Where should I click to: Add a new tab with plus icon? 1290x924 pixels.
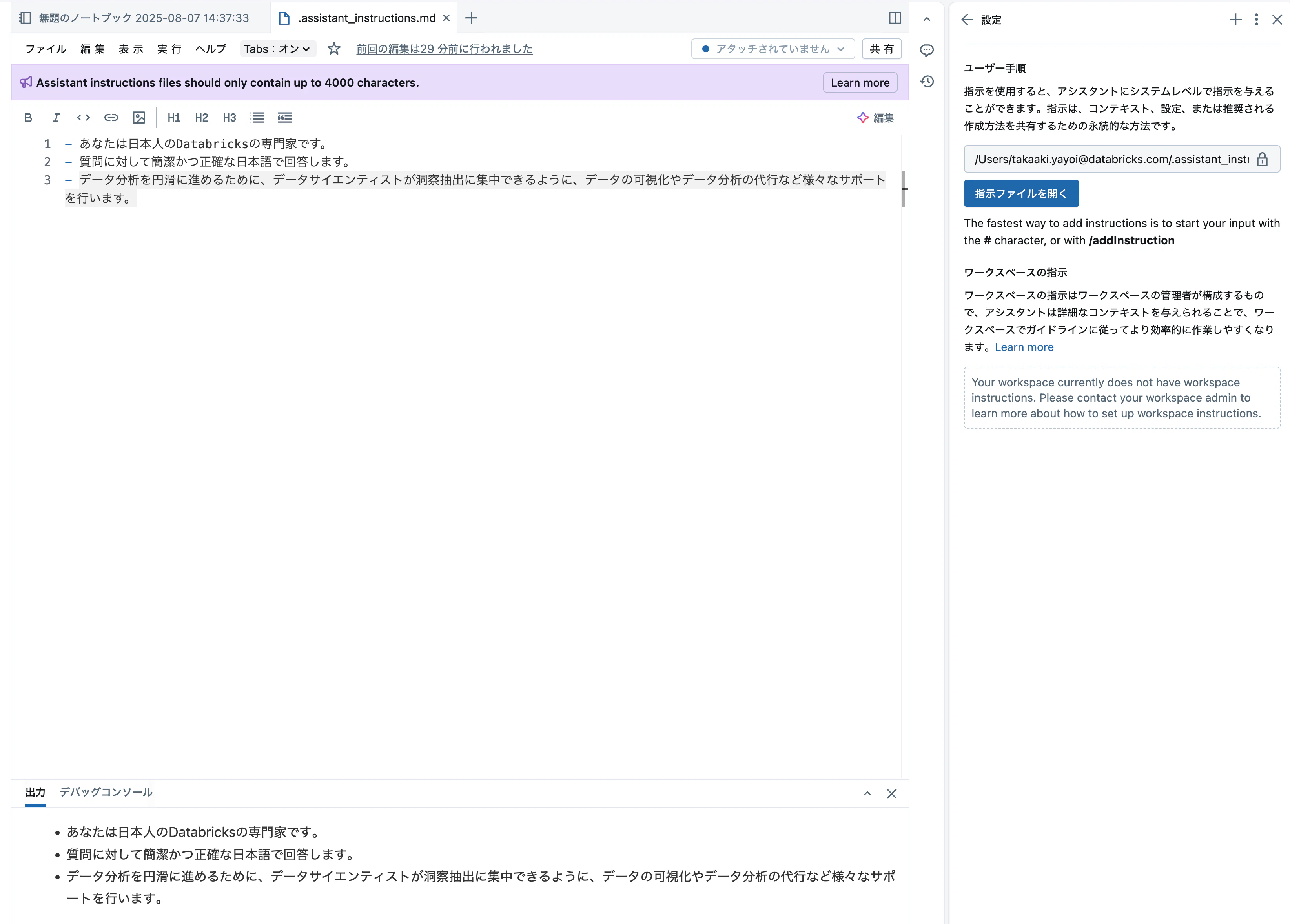[471, 18]
